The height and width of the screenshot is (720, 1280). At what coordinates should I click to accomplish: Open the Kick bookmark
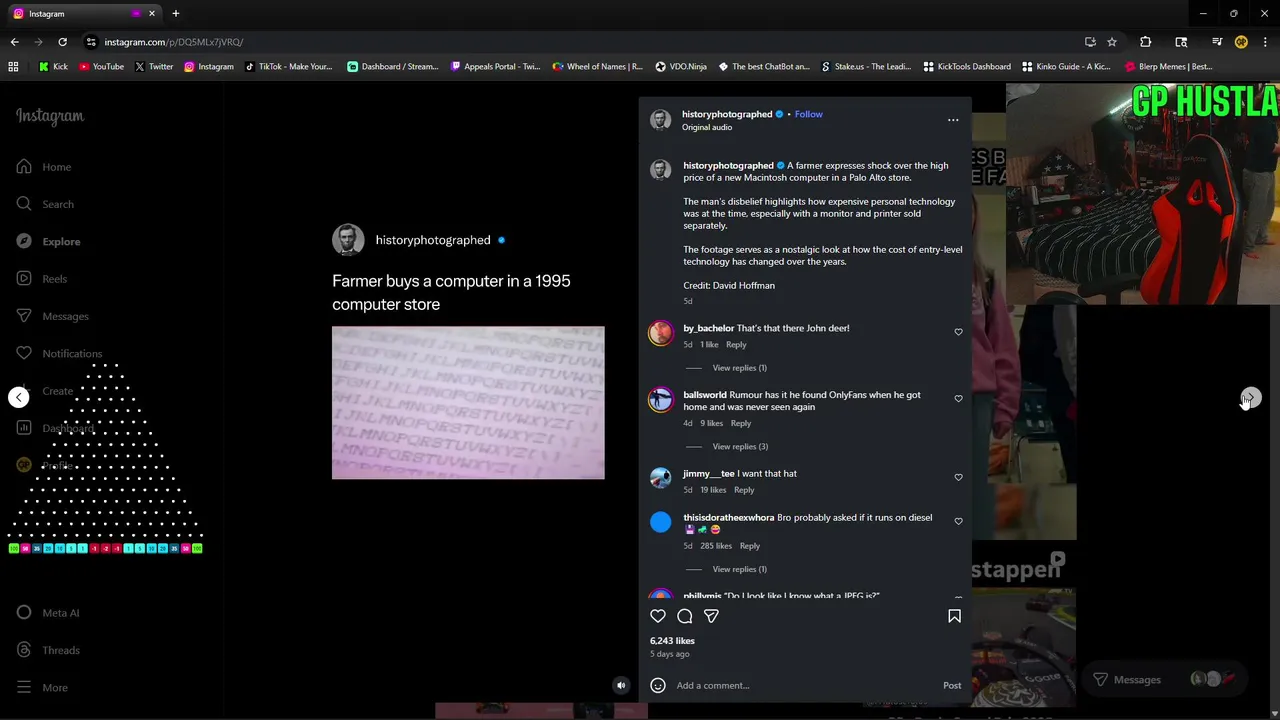click(53, 67)
